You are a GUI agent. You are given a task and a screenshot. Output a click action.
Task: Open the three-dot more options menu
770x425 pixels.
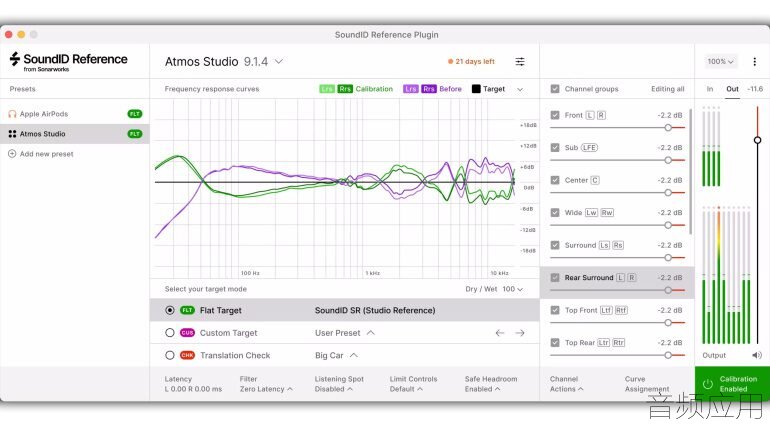(x=754, y=61)
